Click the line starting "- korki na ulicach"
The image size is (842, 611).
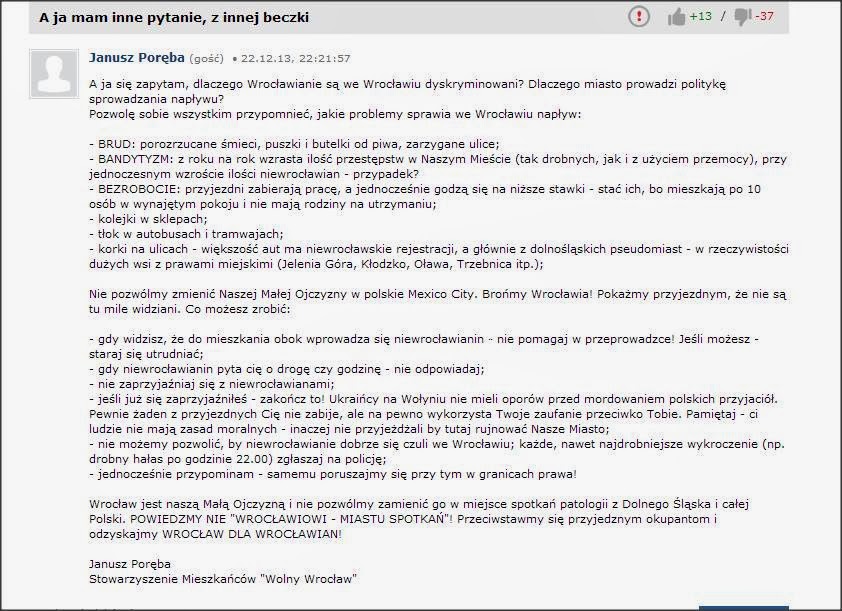click(439, 249)
